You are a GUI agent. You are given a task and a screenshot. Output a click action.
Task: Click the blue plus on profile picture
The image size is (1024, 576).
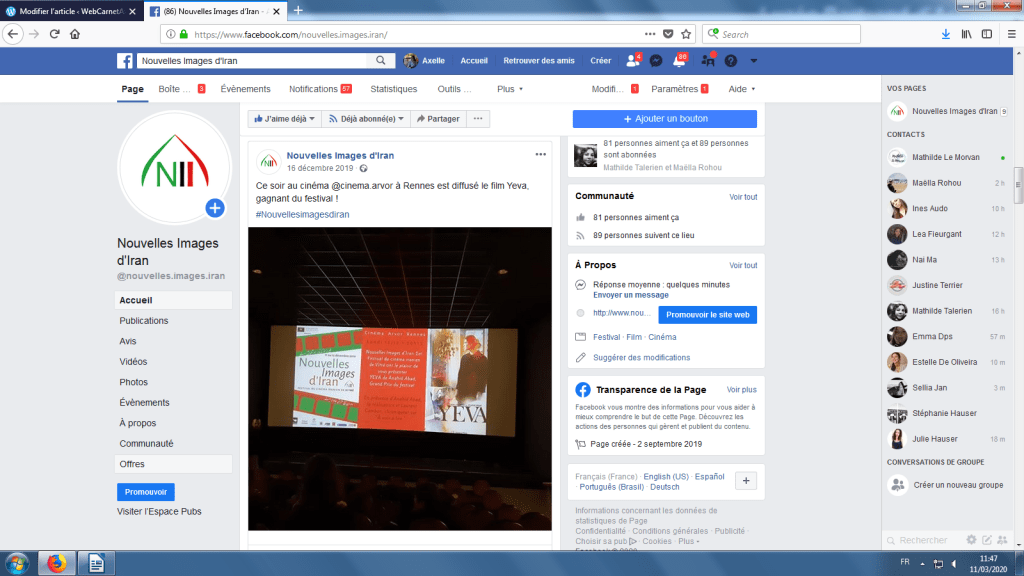(214, 208)
